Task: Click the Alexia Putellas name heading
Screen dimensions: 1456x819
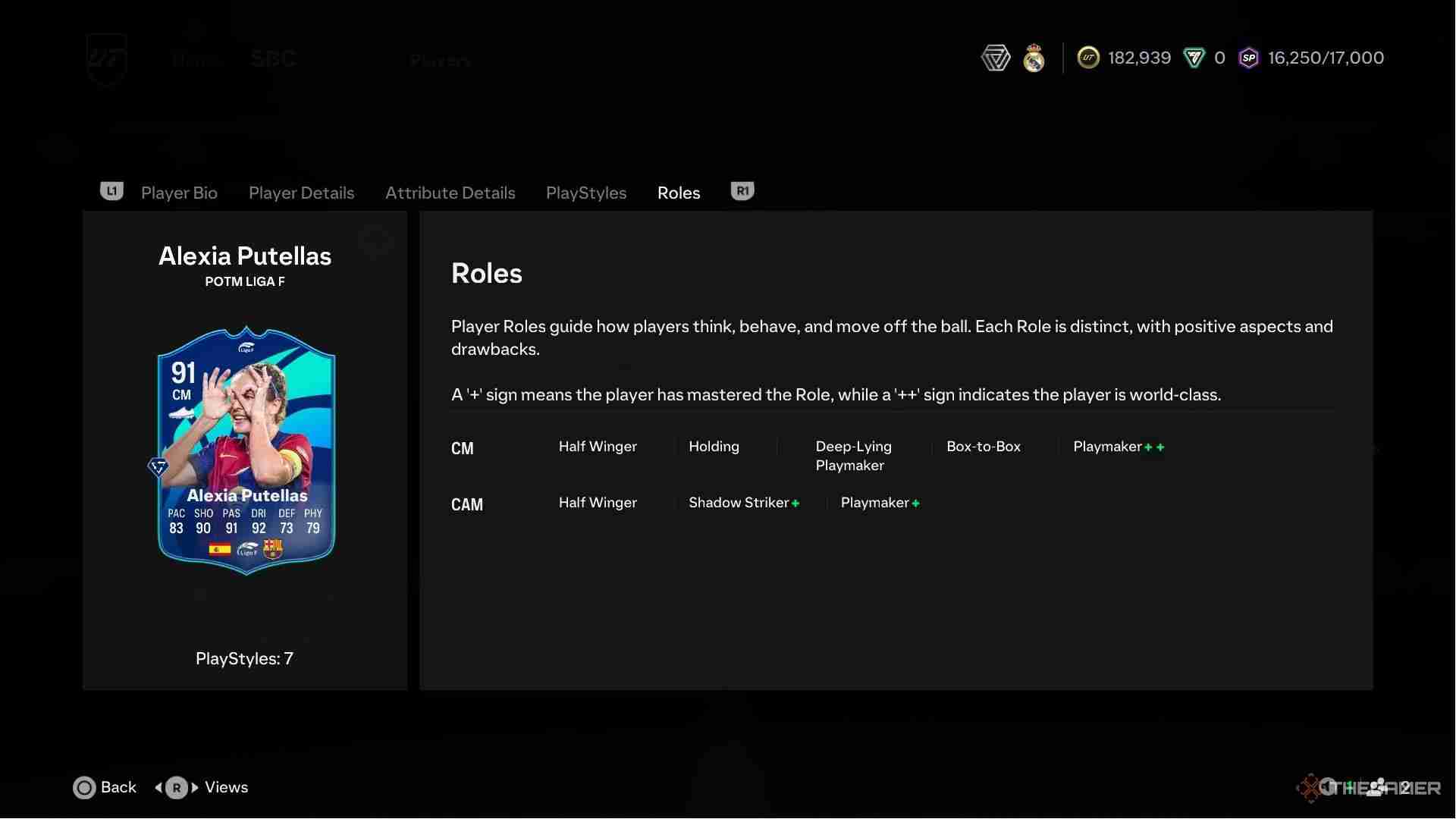Action: click(245, 256)
